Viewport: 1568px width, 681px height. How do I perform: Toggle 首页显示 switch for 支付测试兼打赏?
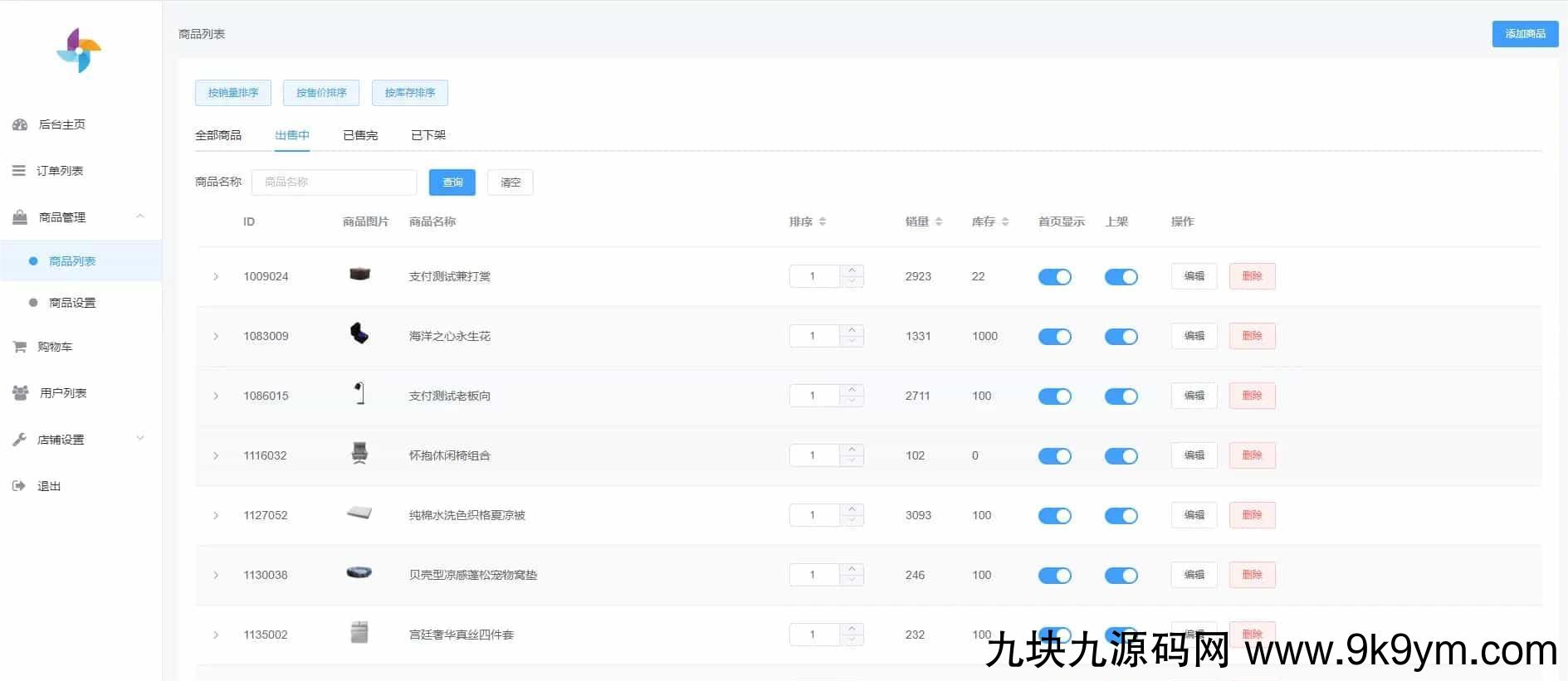[1054, 277]
